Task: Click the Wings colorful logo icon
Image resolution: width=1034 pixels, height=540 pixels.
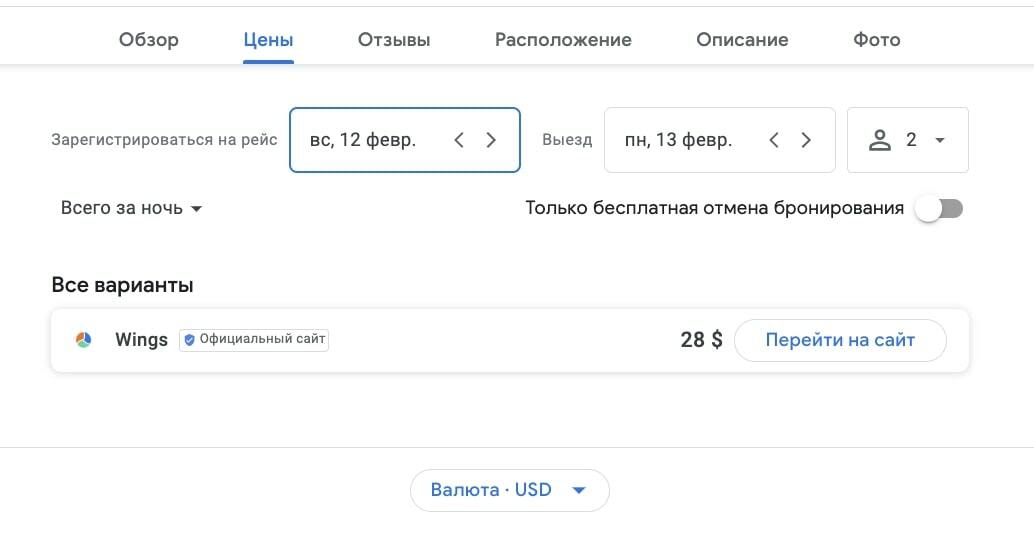Action: click(x=84, y=340)
